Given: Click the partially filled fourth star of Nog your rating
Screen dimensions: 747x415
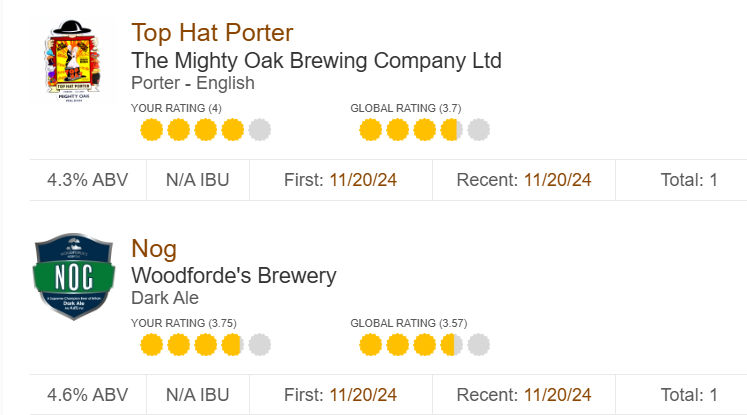Looking at the screenshot, I should click(x=233, y=346).
